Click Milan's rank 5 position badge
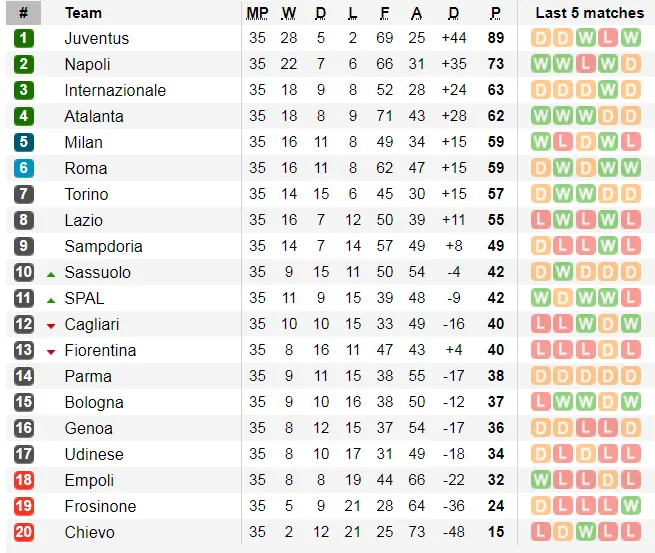 pos(24,142)
